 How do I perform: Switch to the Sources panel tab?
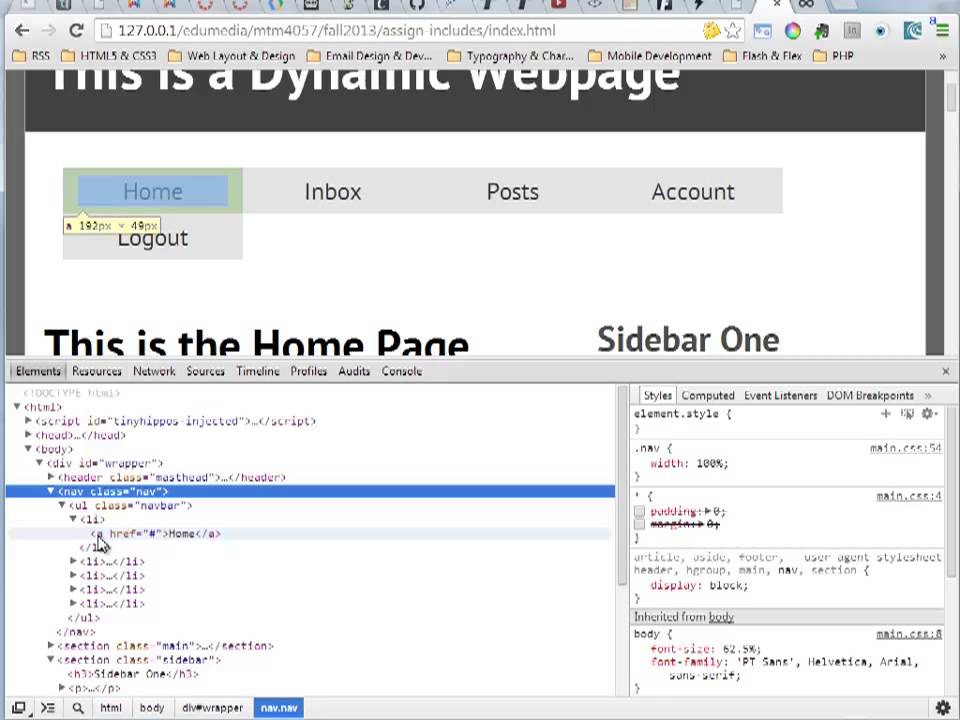click(206, 371)
